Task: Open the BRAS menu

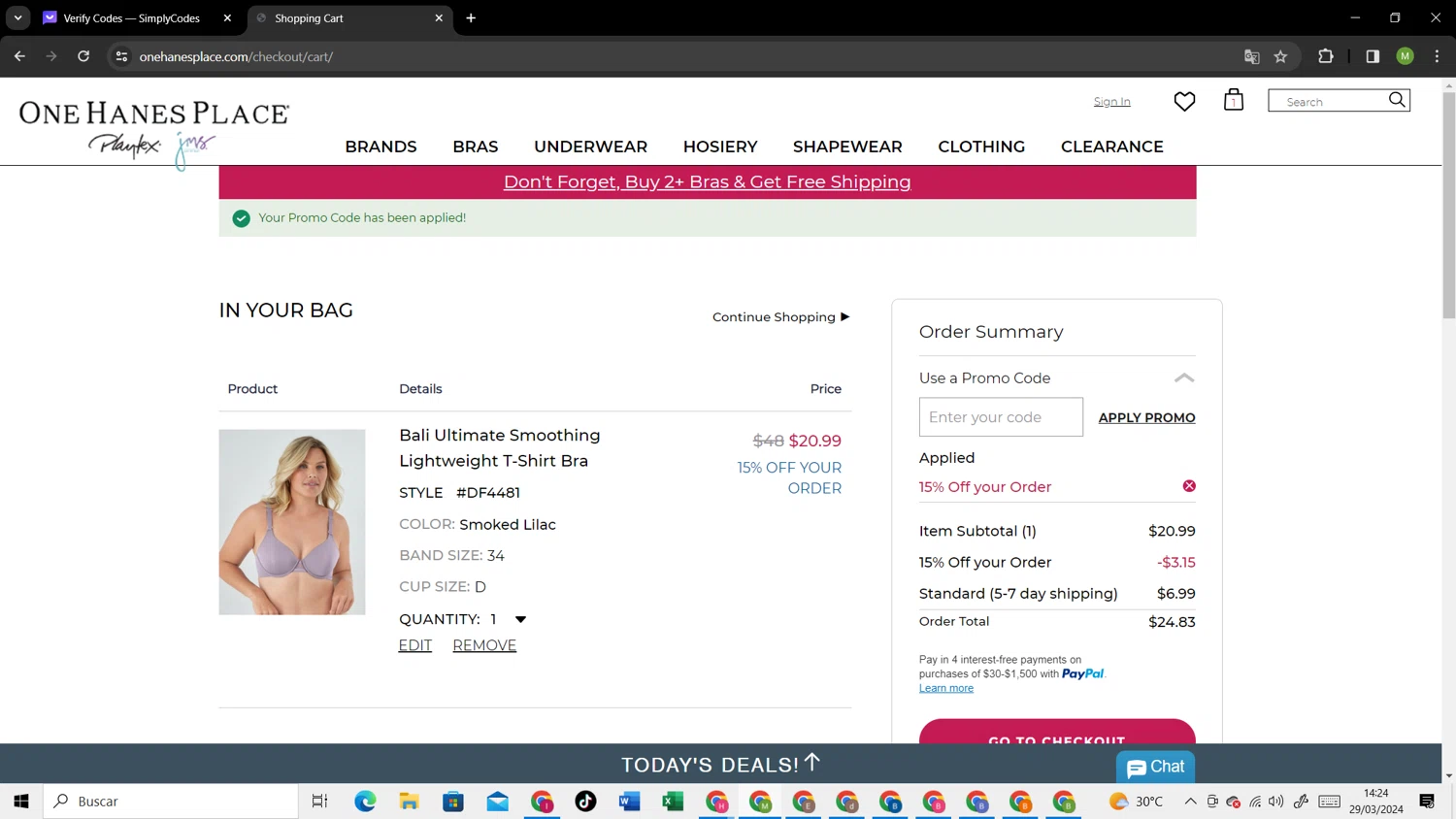Action: click(476, 147)
